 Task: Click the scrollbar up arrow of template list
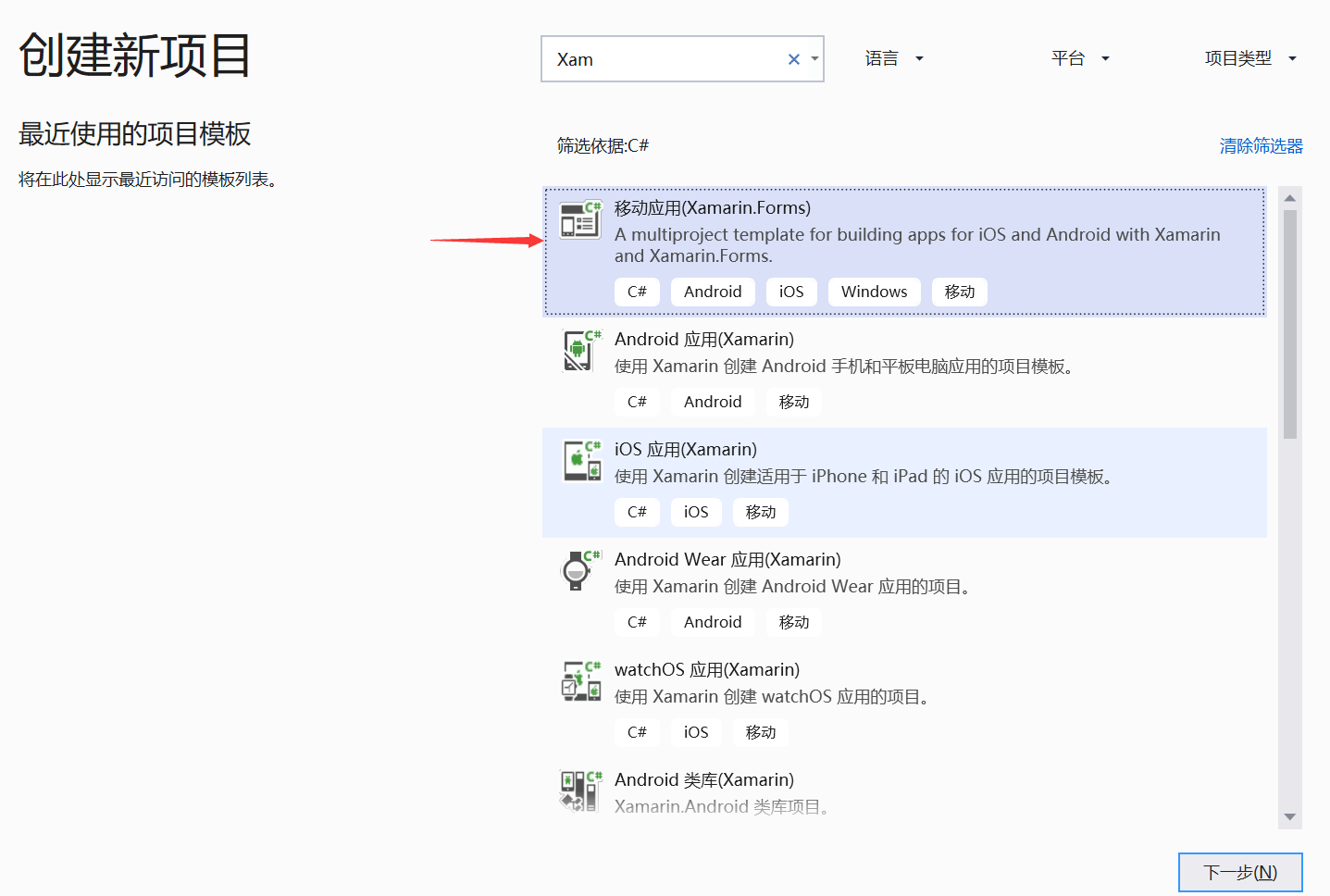point(1290,198)
